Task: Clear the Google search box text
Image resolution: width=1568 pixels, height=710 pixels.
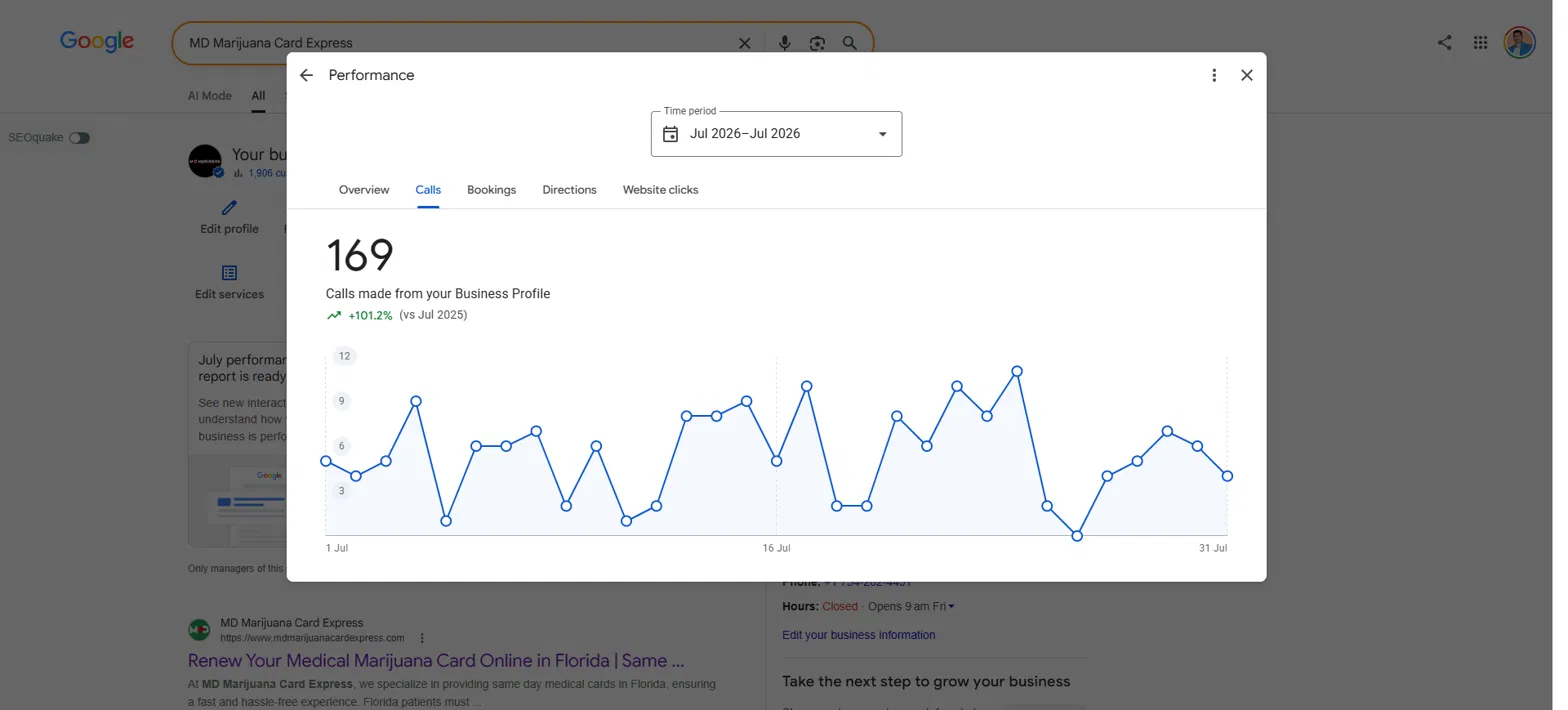Action: (x=744, y=43)
